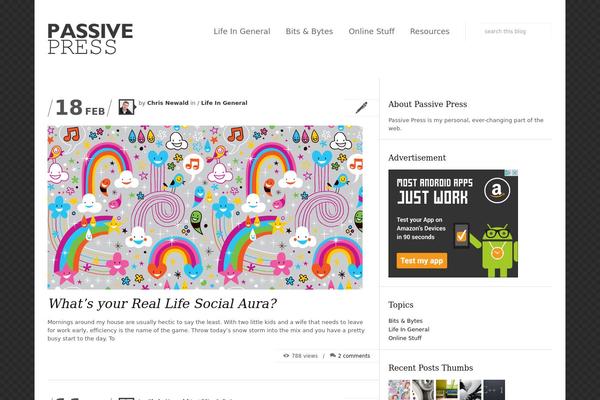This screenshot has width=600, height=400.
Task: Click the pencil post-format icon
Action: pos(361,108)
